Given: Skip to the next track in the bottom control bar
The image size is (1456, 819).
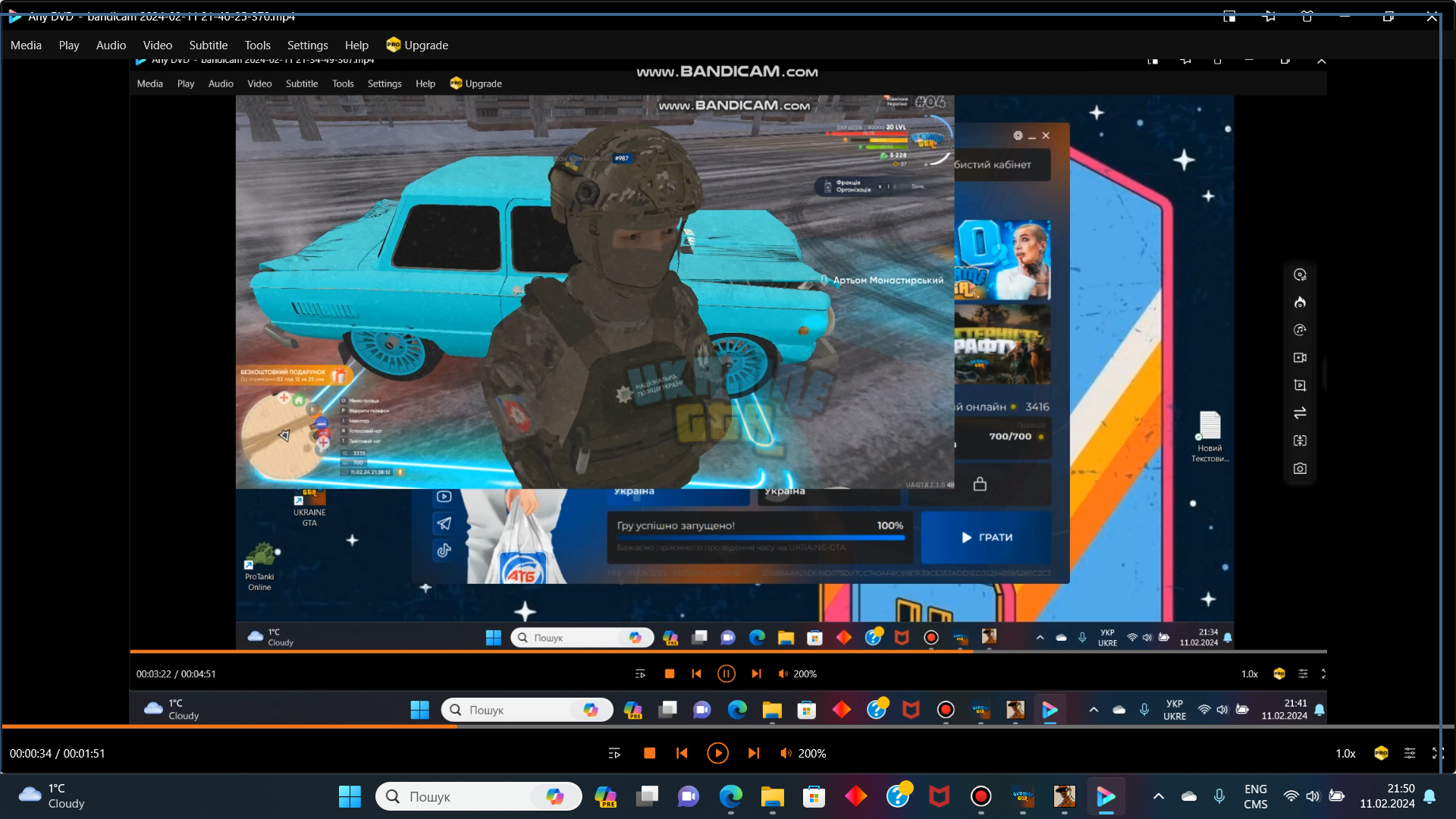Looking at the screenshot, I should [753, 753].
